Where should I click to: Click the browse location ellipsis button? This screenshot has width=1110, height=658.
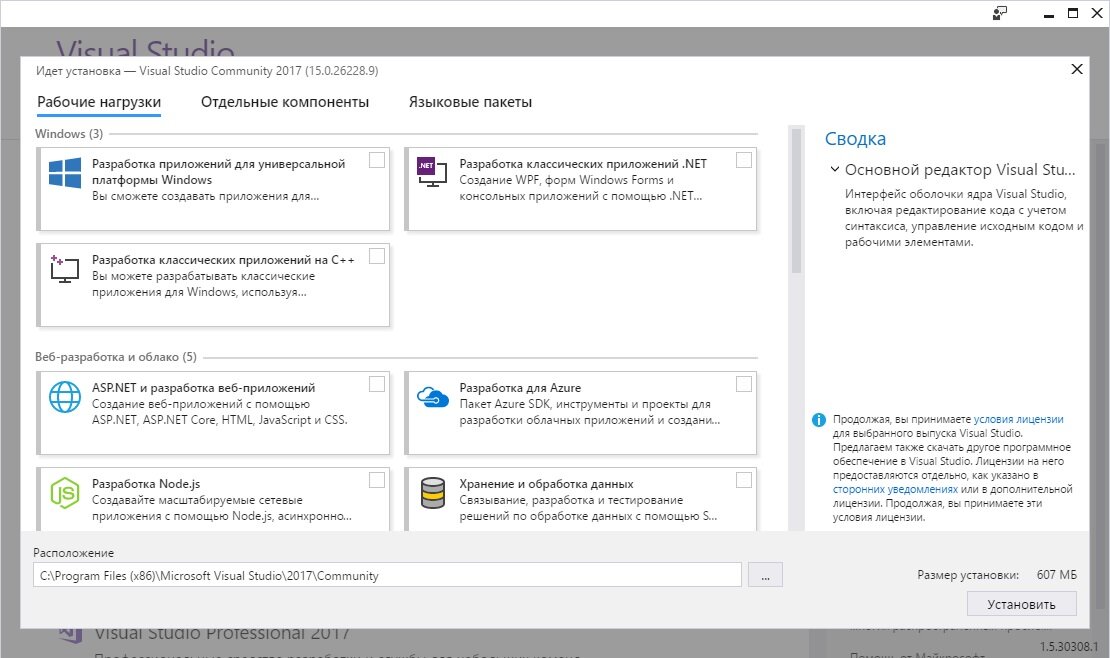click(765, 575)
